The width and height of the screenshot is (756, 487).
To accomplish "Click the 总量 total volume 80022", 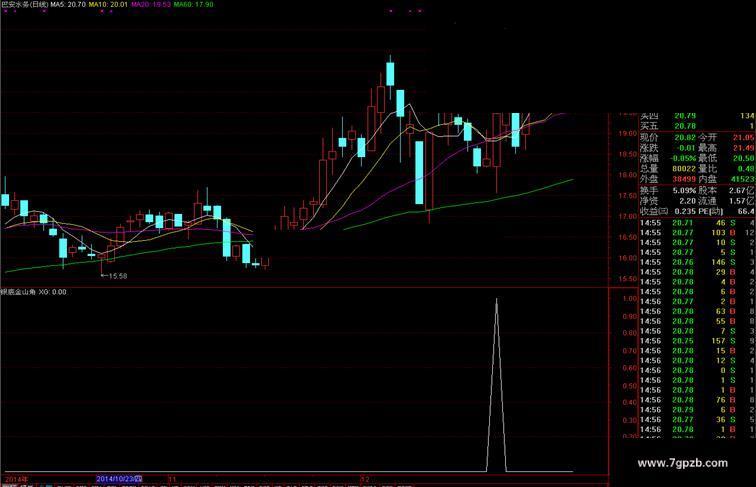I will pyautogui.click(x=685, y=169).
